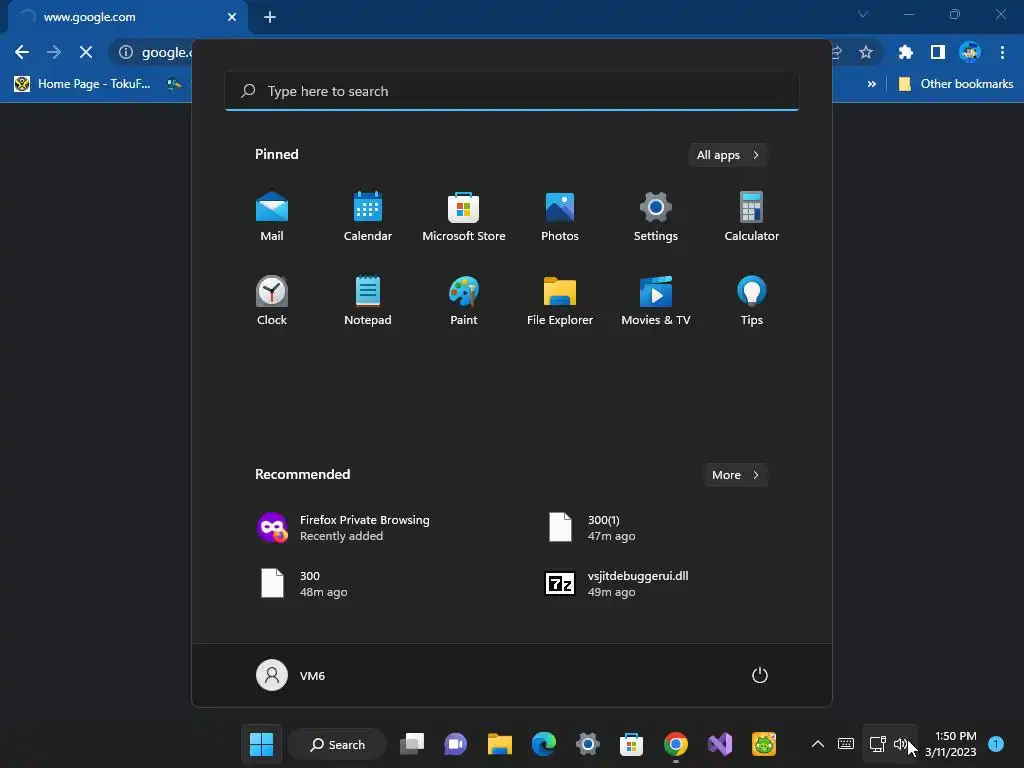Open Chrome profile avatar
Image resolution: width=1024 pixels, height=768 pixels.
(970, 52)
